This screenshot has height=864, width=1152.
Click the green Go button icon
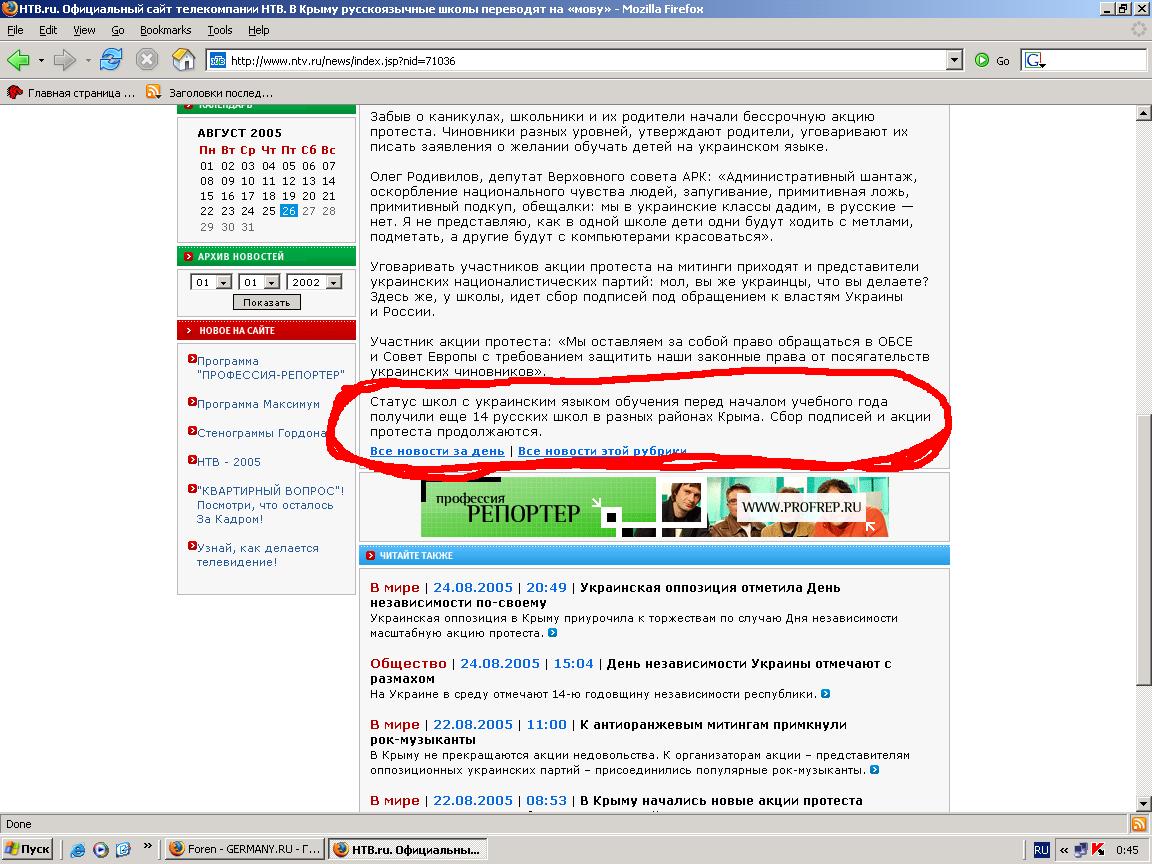[x=982, y=61]
